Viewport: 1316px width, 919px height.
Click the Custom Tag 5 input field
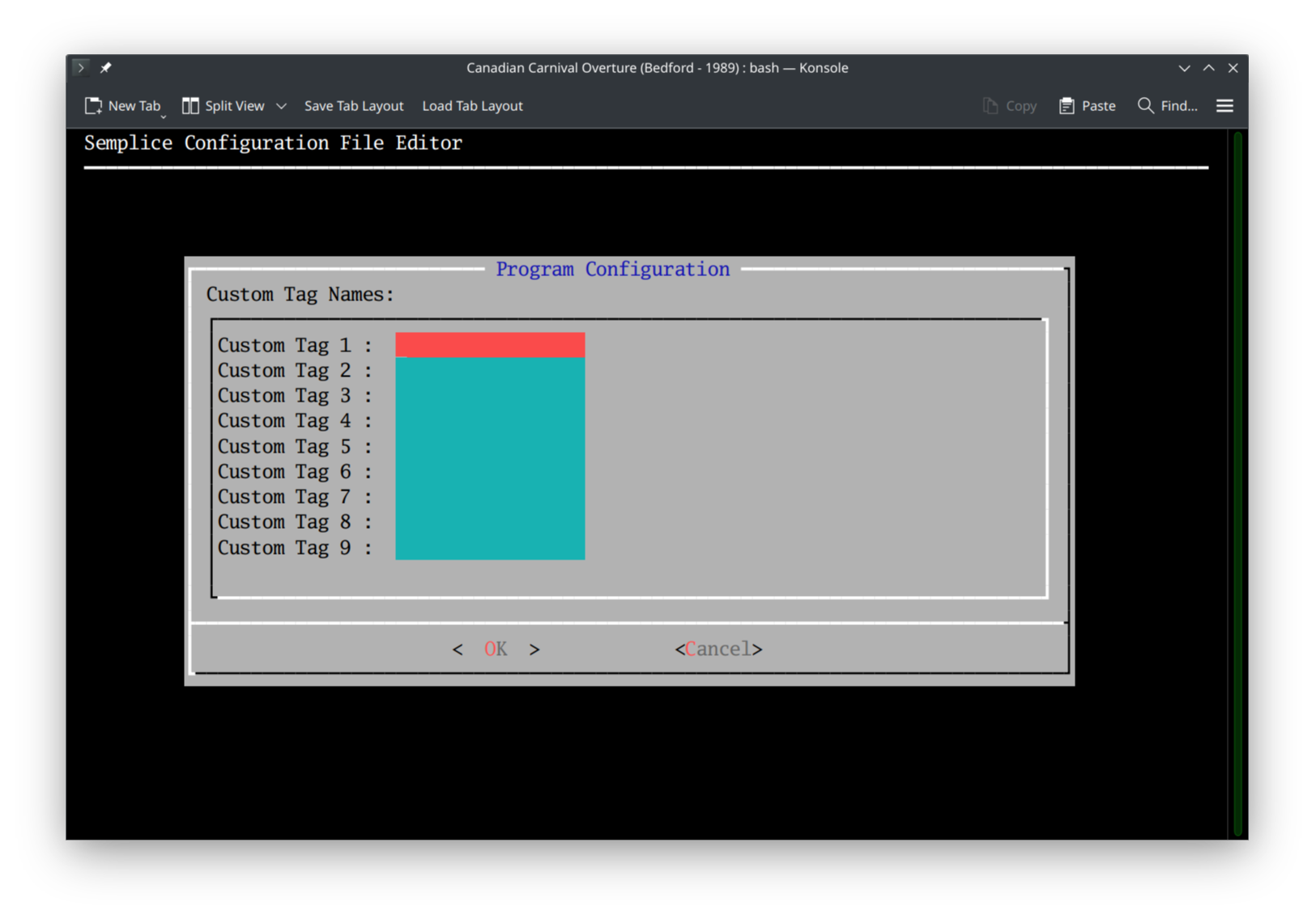coord(489,446)
